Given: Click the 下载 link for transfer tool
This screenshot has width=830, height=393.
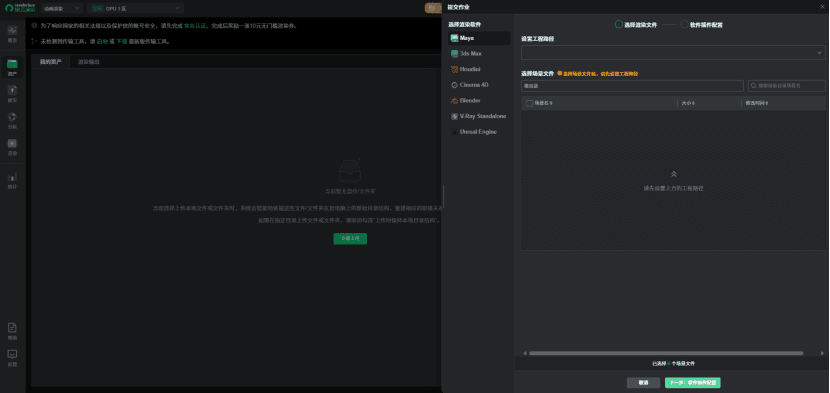Looking at the screenshot, I should (121, 41).
